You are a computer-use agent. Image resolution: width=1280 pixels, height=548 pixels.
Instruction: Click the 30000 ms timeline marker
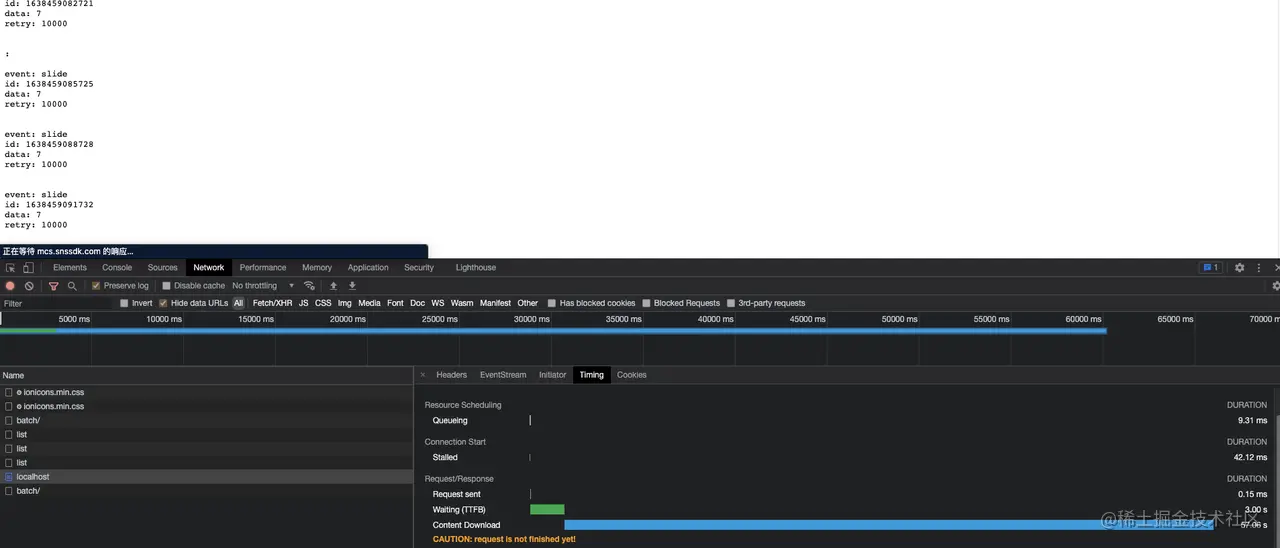point(531,319)
